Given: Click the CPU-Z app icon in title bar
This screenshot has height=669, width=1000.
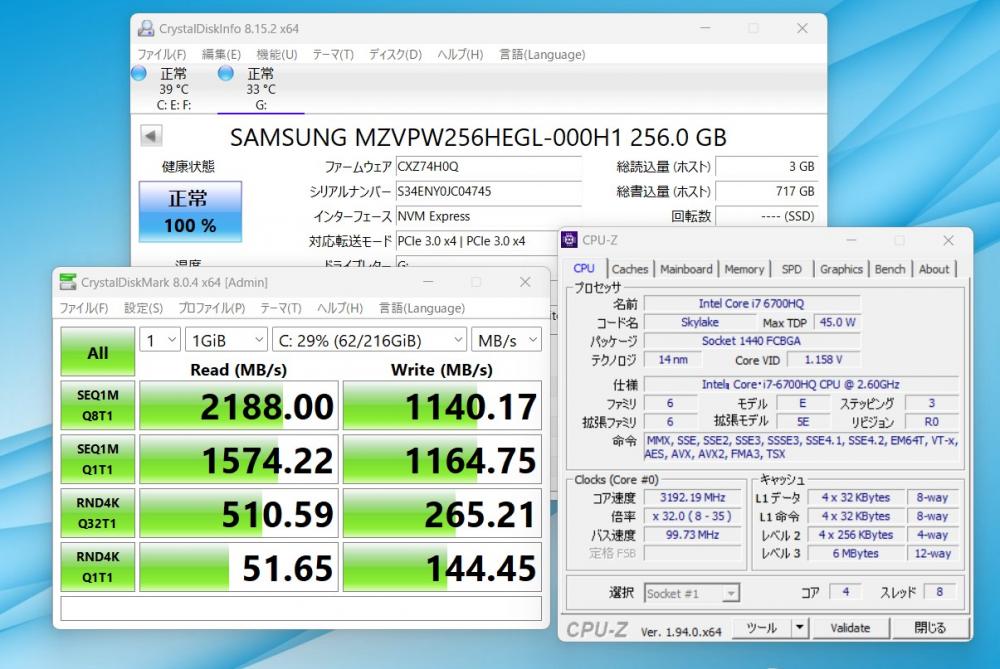Looking at the screenshot, I should click(x=569, y=240).
